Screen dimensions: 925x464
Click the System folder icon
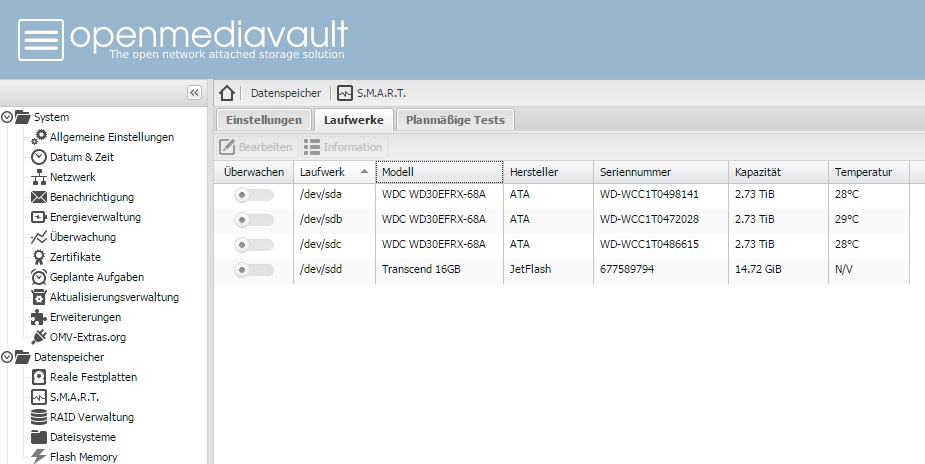(22, 117)
